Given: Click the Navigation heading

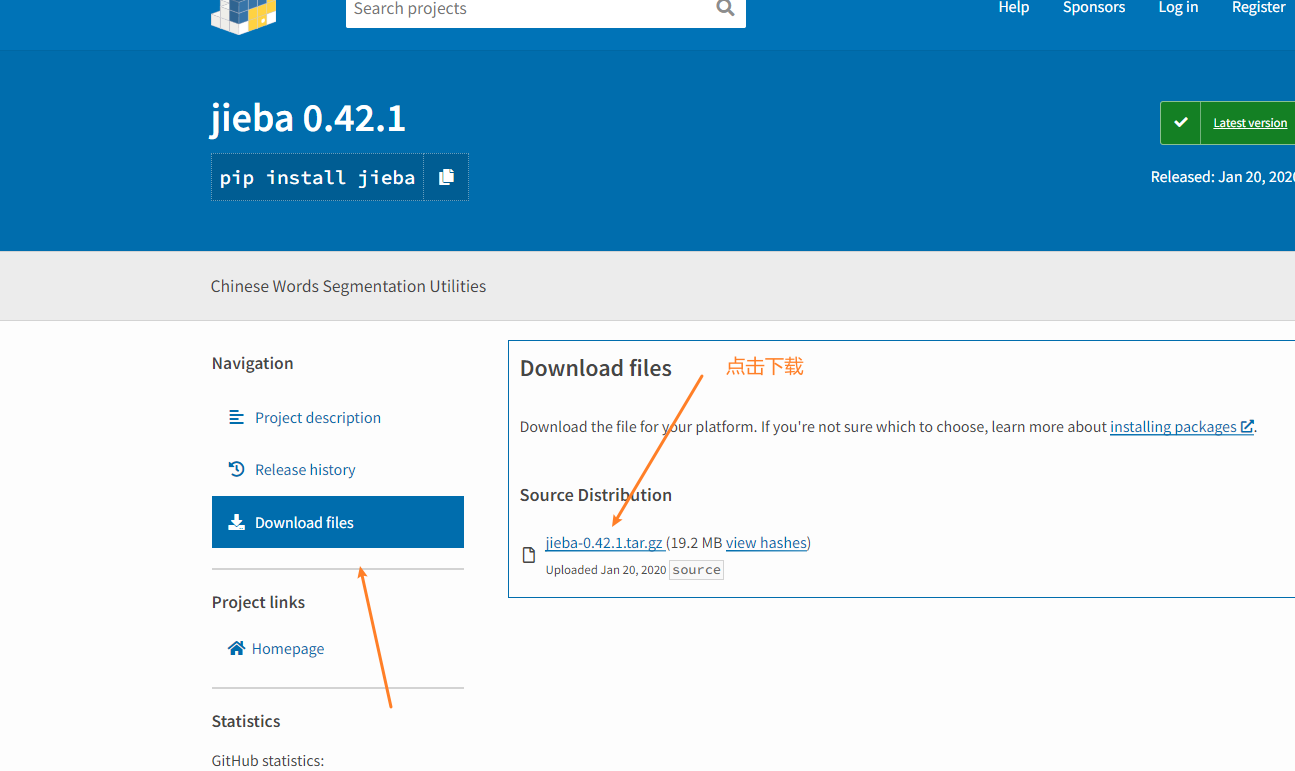Looking at the screenshot, I should (252, 363).
